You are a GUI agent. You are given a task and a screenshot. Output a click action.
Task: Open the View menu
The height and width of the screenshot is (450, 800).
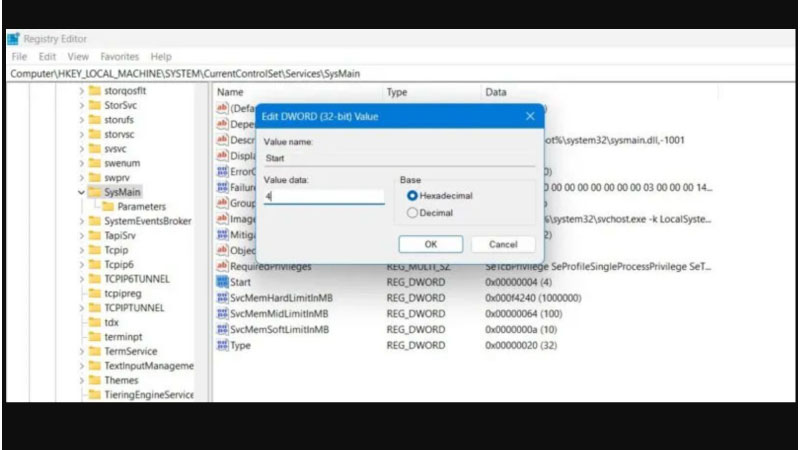(x=78, y=57)
